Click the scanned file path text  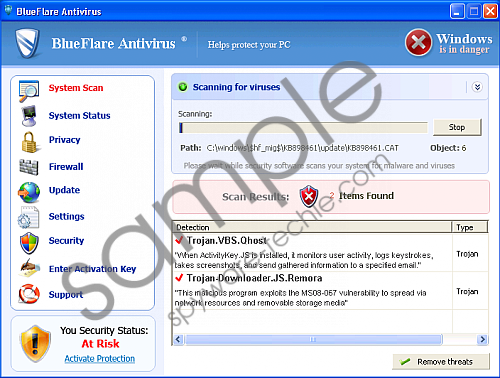click(x=303, y=148)
